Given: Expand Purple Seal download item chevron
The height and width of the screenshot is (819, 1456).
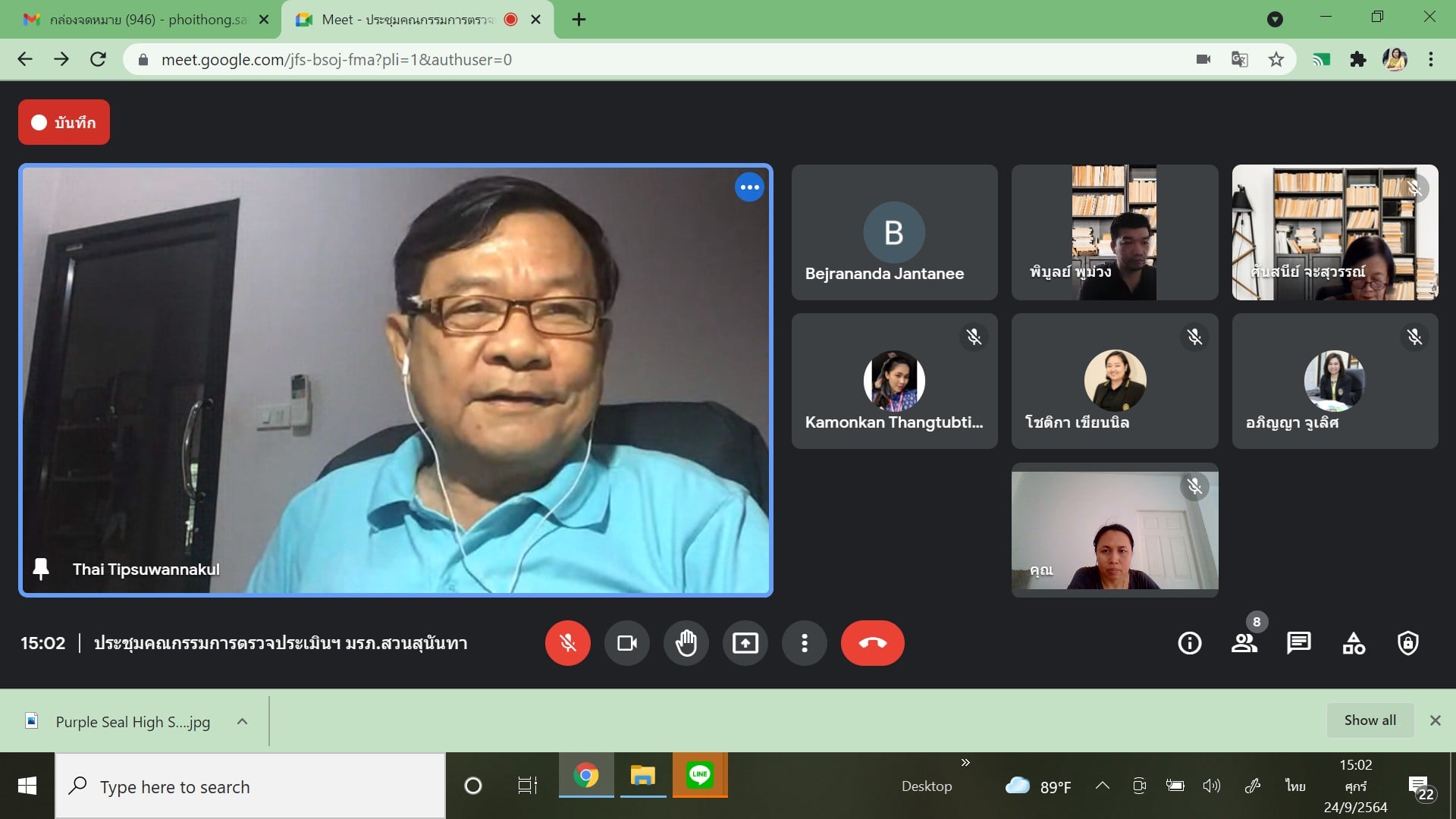Looking at the screenshot, I should point(242,722).
